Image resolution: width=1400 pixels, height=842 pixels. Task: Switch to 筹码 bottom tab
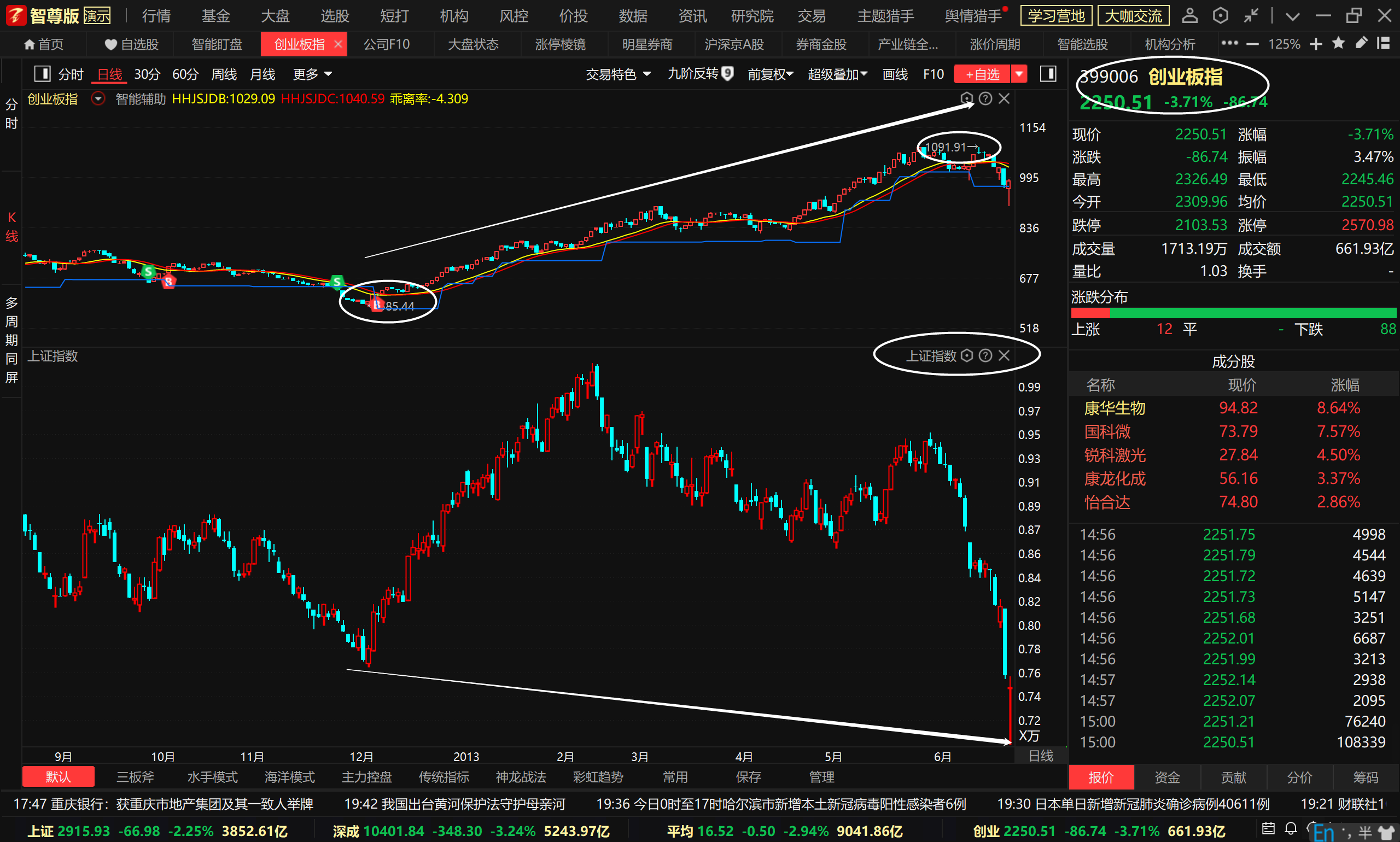tap(1366, 777)
